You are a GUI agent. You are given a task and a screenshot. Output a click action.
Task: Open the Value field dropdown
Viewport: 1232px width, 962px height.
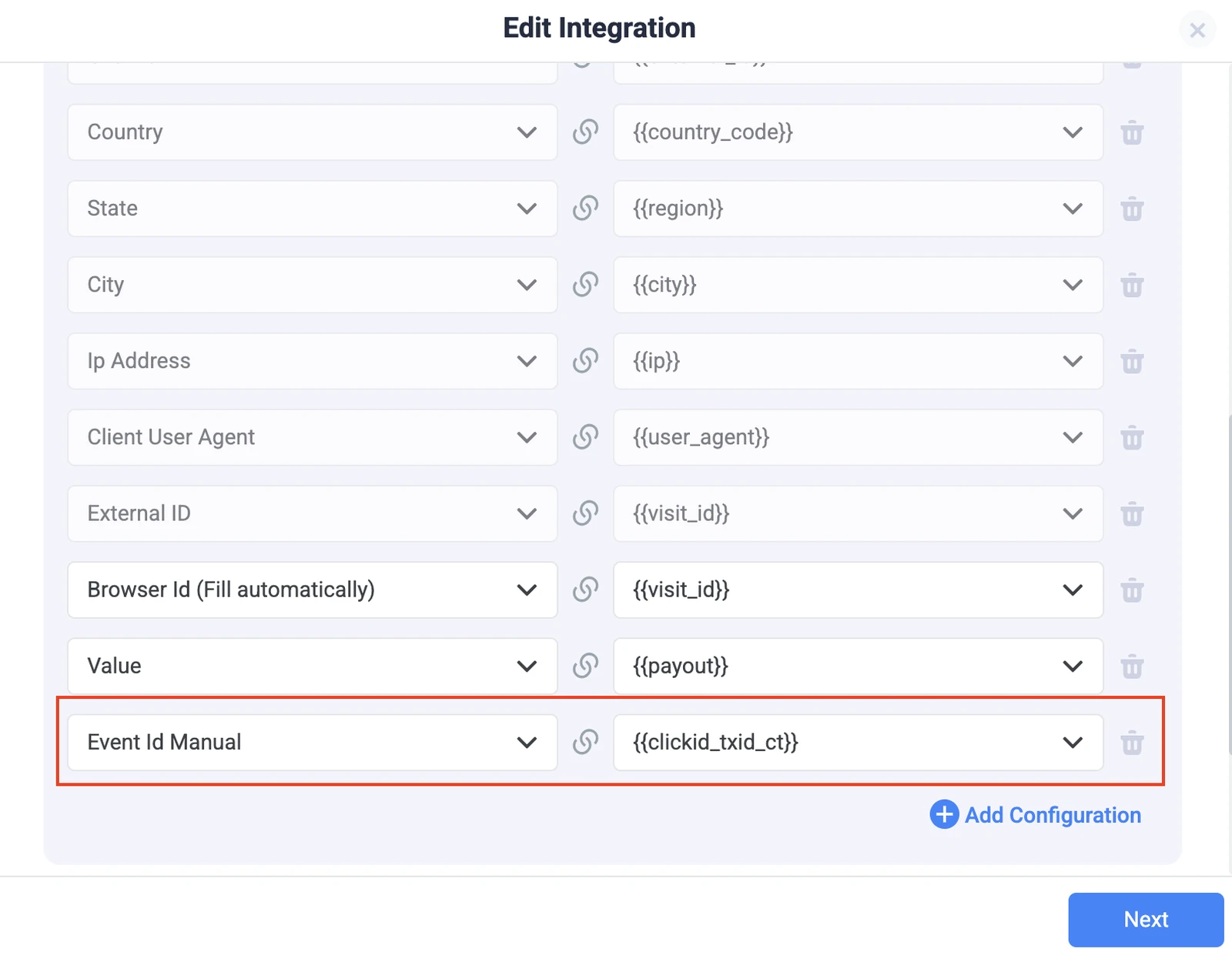[312, 666]
